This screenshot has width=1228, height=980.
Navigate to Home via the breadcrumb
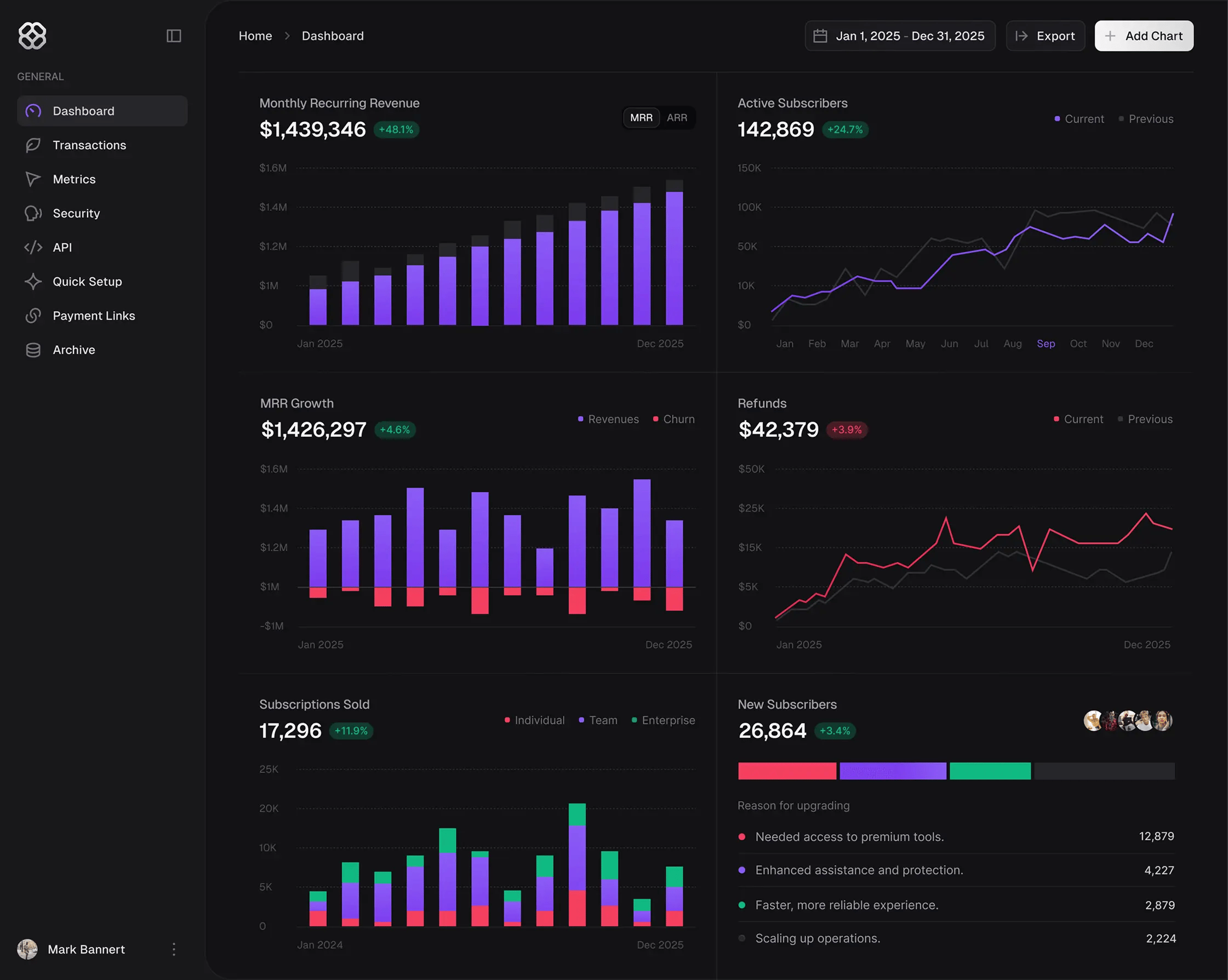pyautogui.click(x=255, y=35)
